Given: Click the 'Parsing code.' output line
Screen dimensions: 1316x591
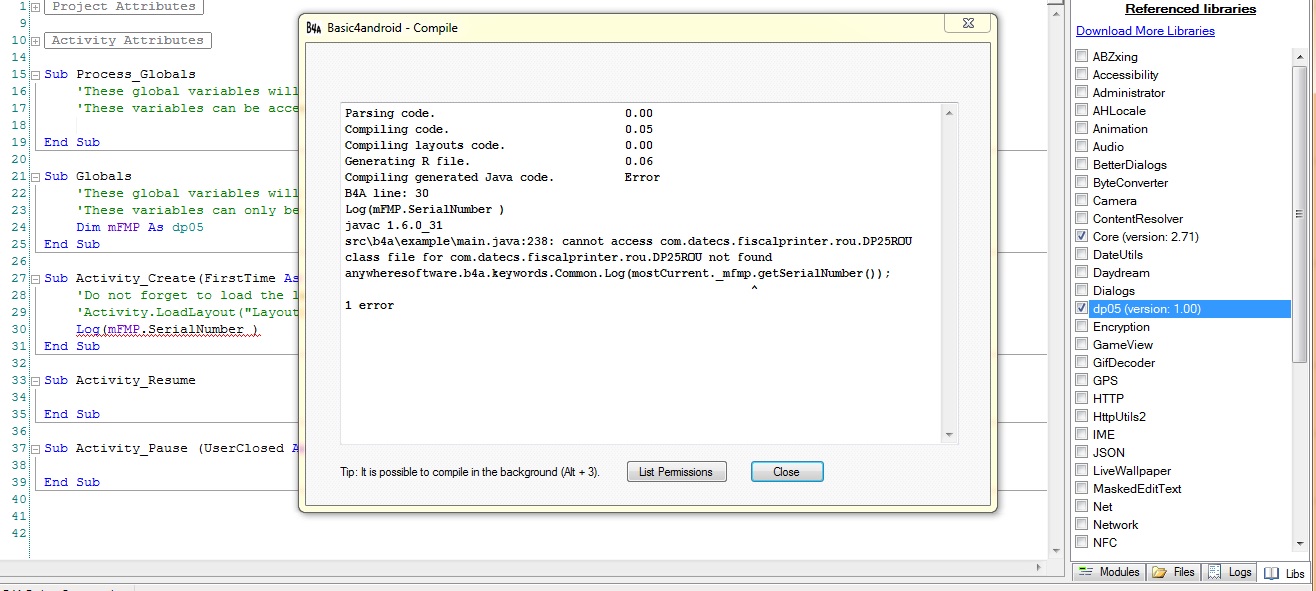Looking at the screenshot, I should [x=390, y=113].
